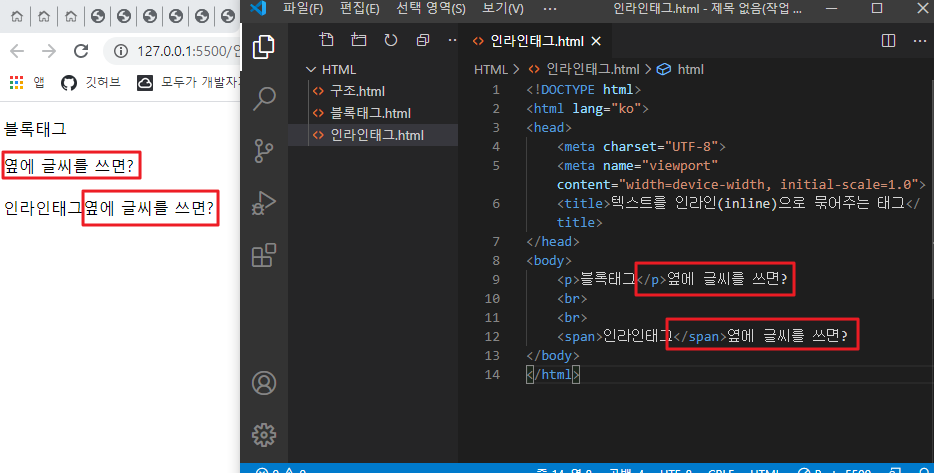Create a new file in Explorer
Viewport: 934px width, 473px height.
(x=326, y=40)
